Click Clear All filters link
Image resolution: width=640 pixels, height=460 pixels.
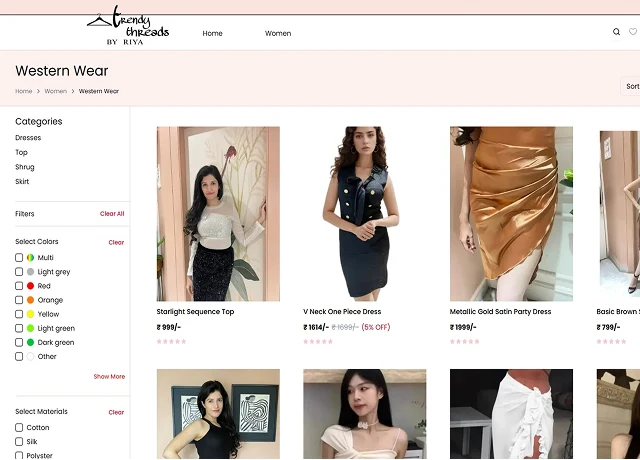(112, 214)
